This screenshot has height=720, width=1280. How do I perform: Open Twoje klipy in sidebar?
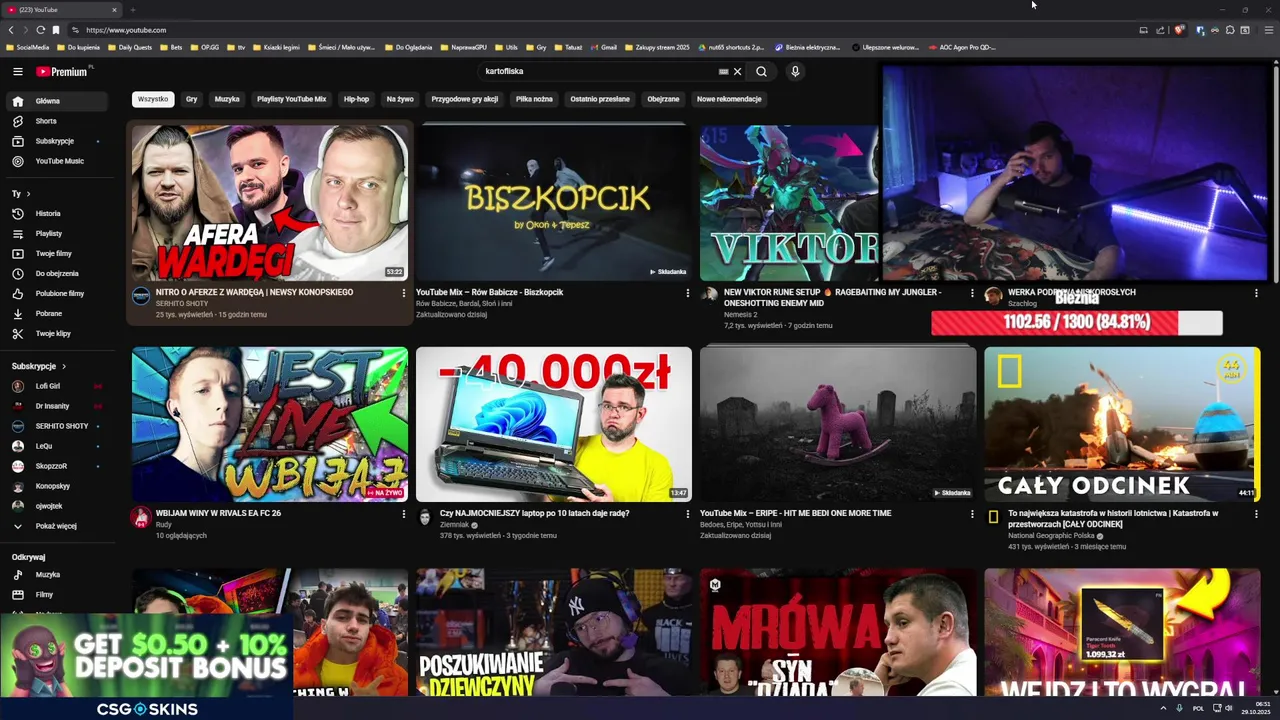(x=53, y=333)
